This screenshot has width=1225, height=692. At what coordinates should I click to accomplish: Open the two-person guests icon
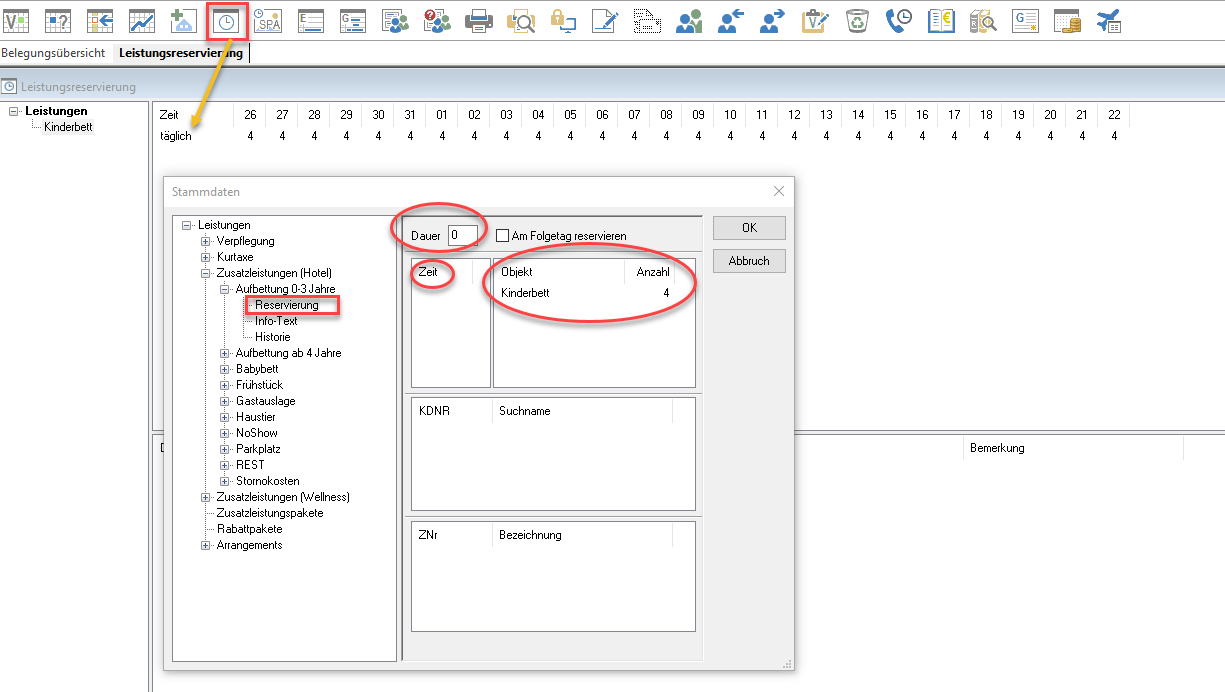click(x=689, y=20)
